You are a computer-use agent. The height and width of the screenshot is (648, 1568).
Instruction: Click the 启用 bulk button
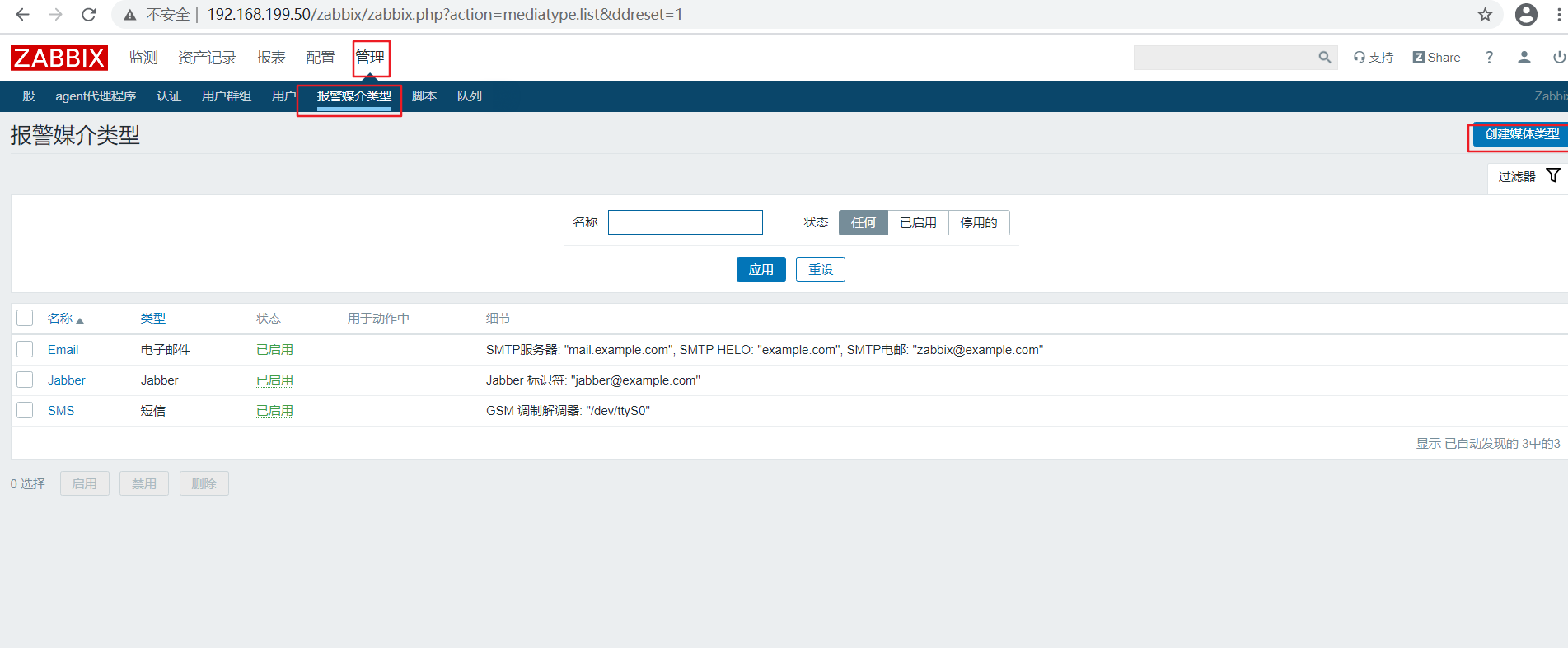(84, 483)
